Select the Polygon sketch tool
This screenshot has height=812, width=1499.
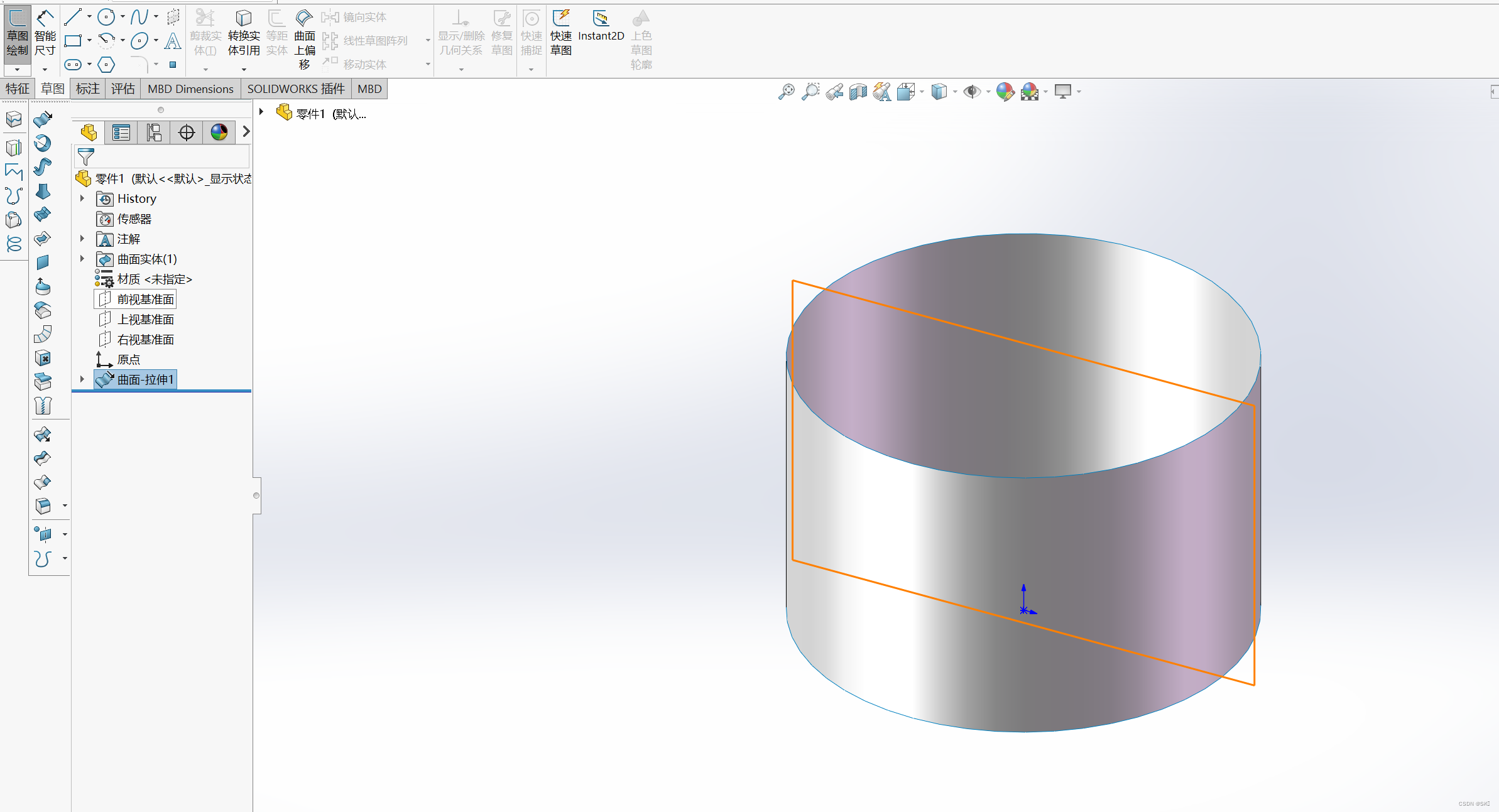pos(106,64)
